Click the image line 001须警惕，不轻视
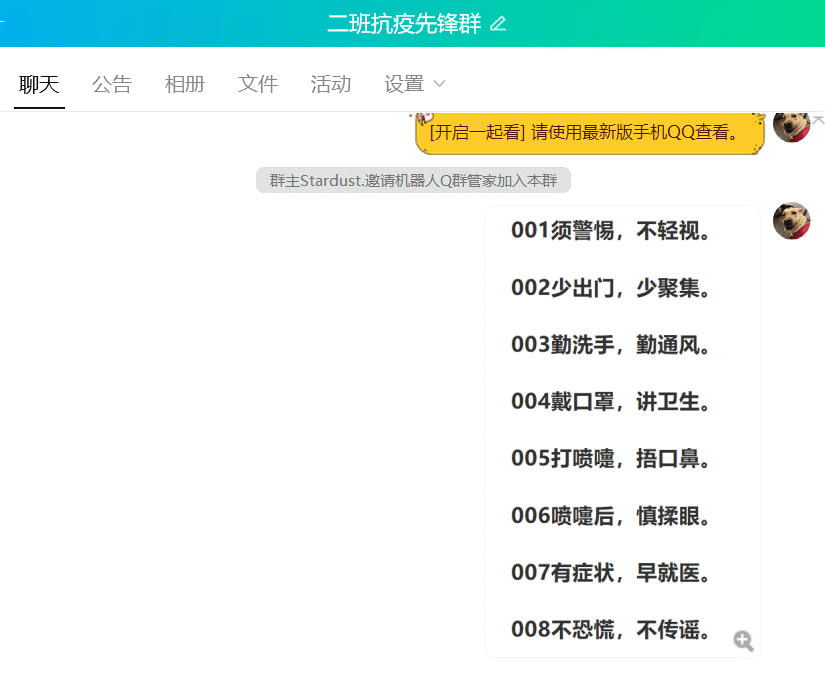 click(614, 231)
